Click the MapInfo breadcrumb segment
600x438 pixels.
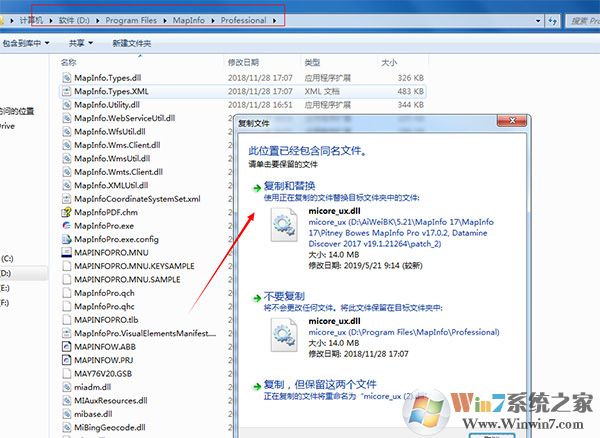click(x=189, y=21)
